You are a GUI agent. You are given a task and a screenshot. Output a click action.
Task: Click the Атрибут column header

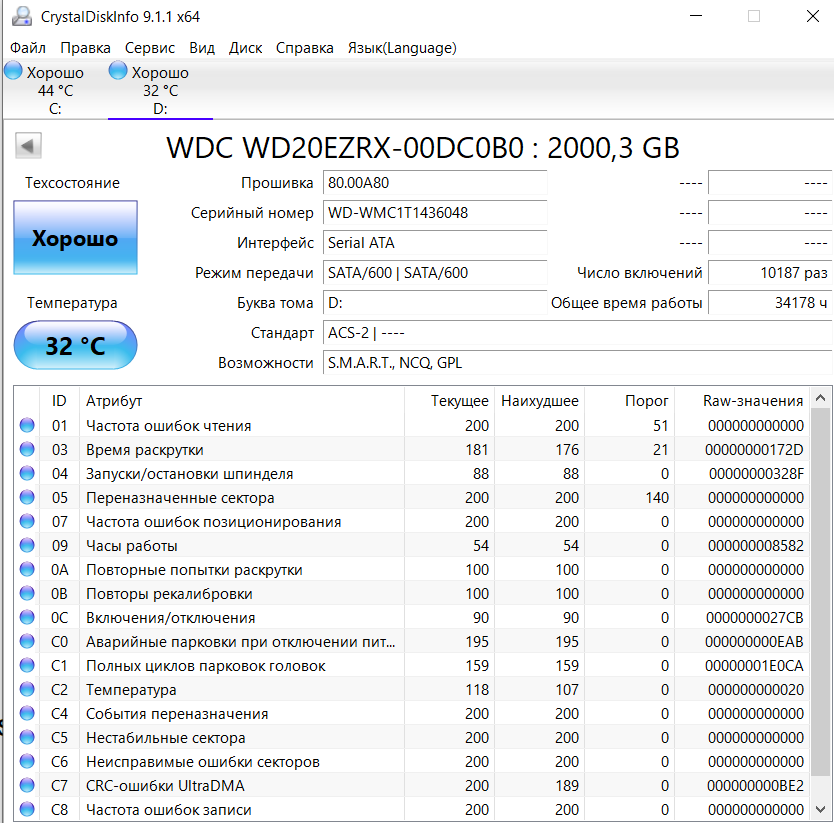(242, 401)
